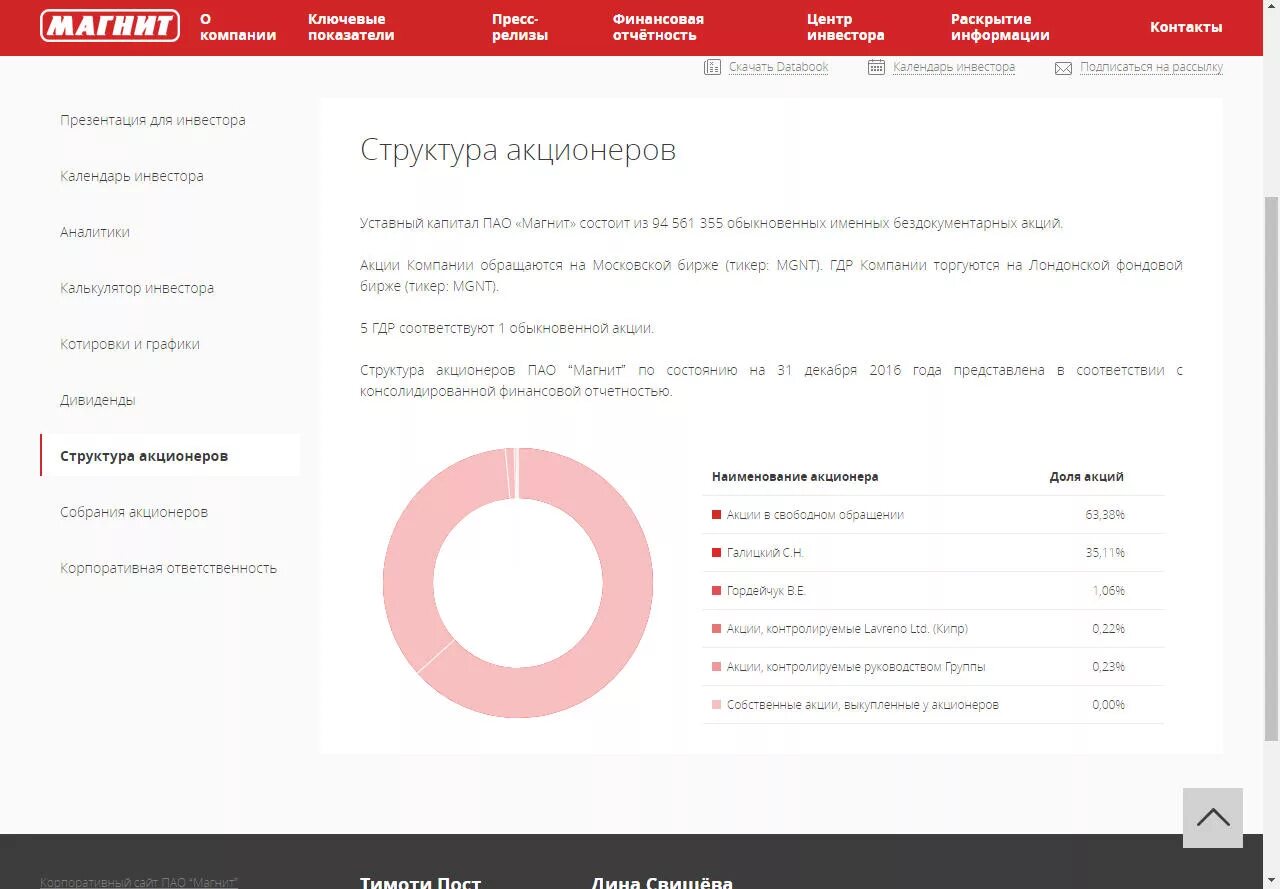Click the investor calendar icon
1280x889 pixels.
tap(876, 67)
